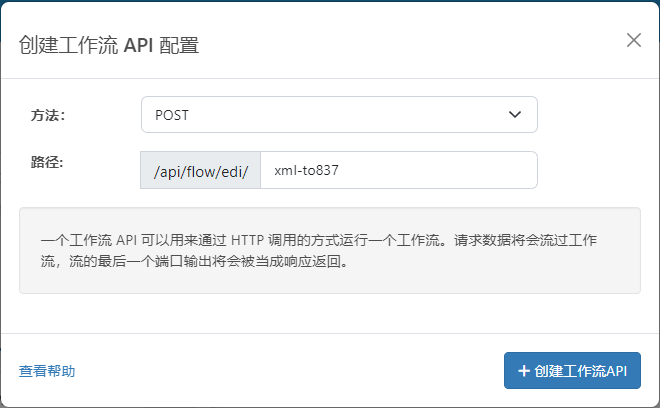Expand the method dropdown chevron arrow
Image resolution: width=660 pixels, height=408 pixels.
click(515, 115)
